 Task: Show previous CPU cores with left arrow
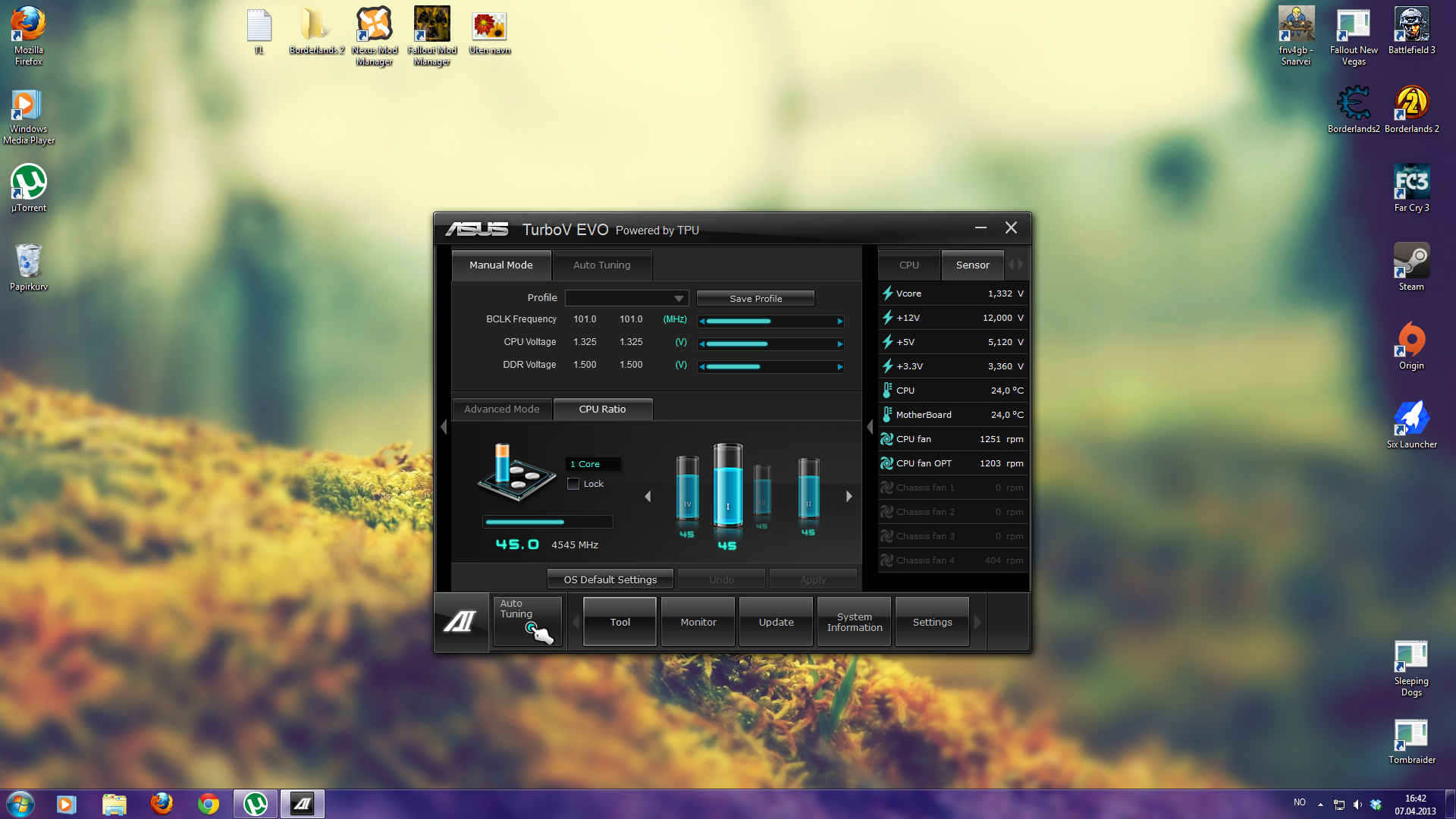648,496
